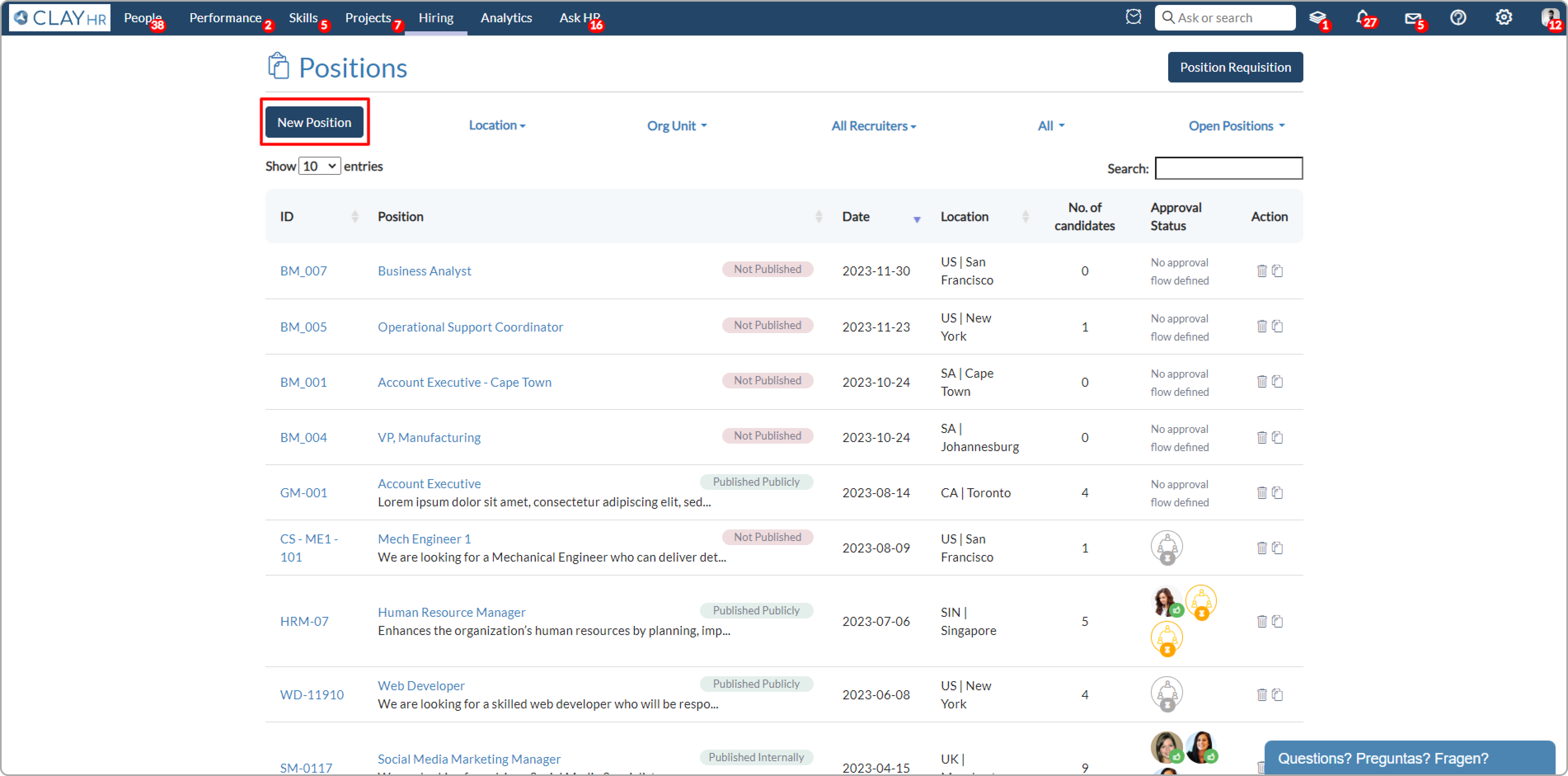
Task: Click the New Position button
Action: 314,122
